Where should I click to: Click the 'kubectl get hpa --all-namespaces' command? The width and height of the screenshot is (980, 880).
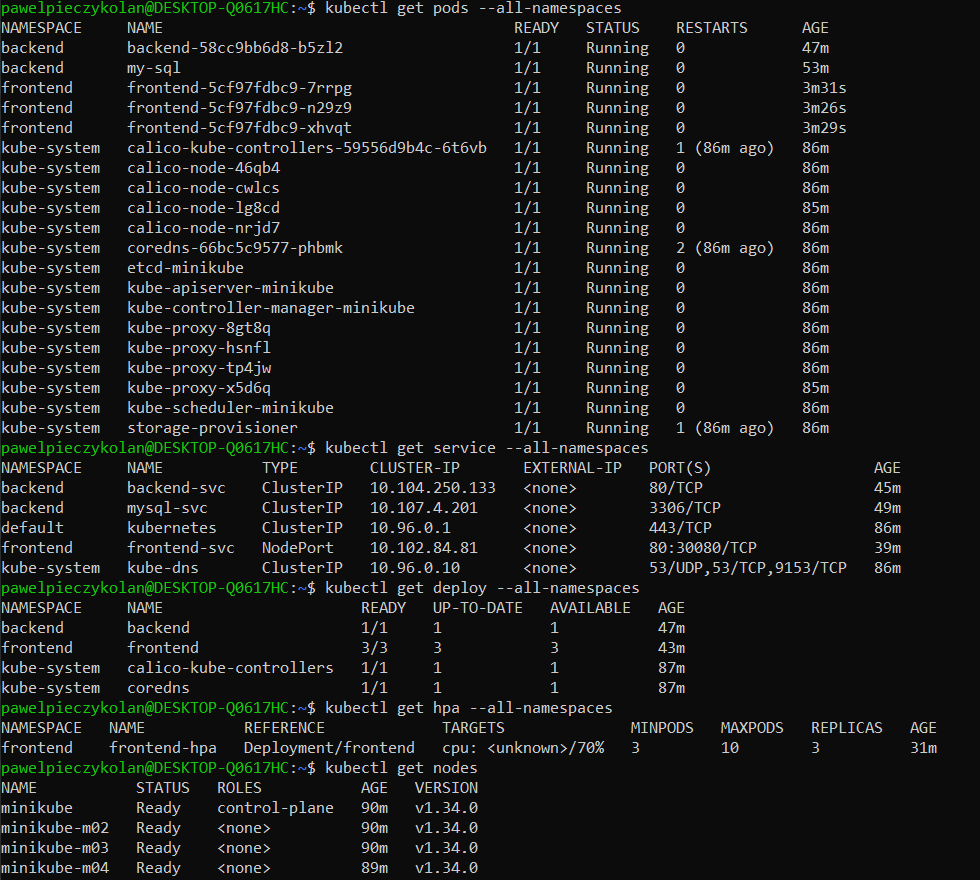coord(469,708)
